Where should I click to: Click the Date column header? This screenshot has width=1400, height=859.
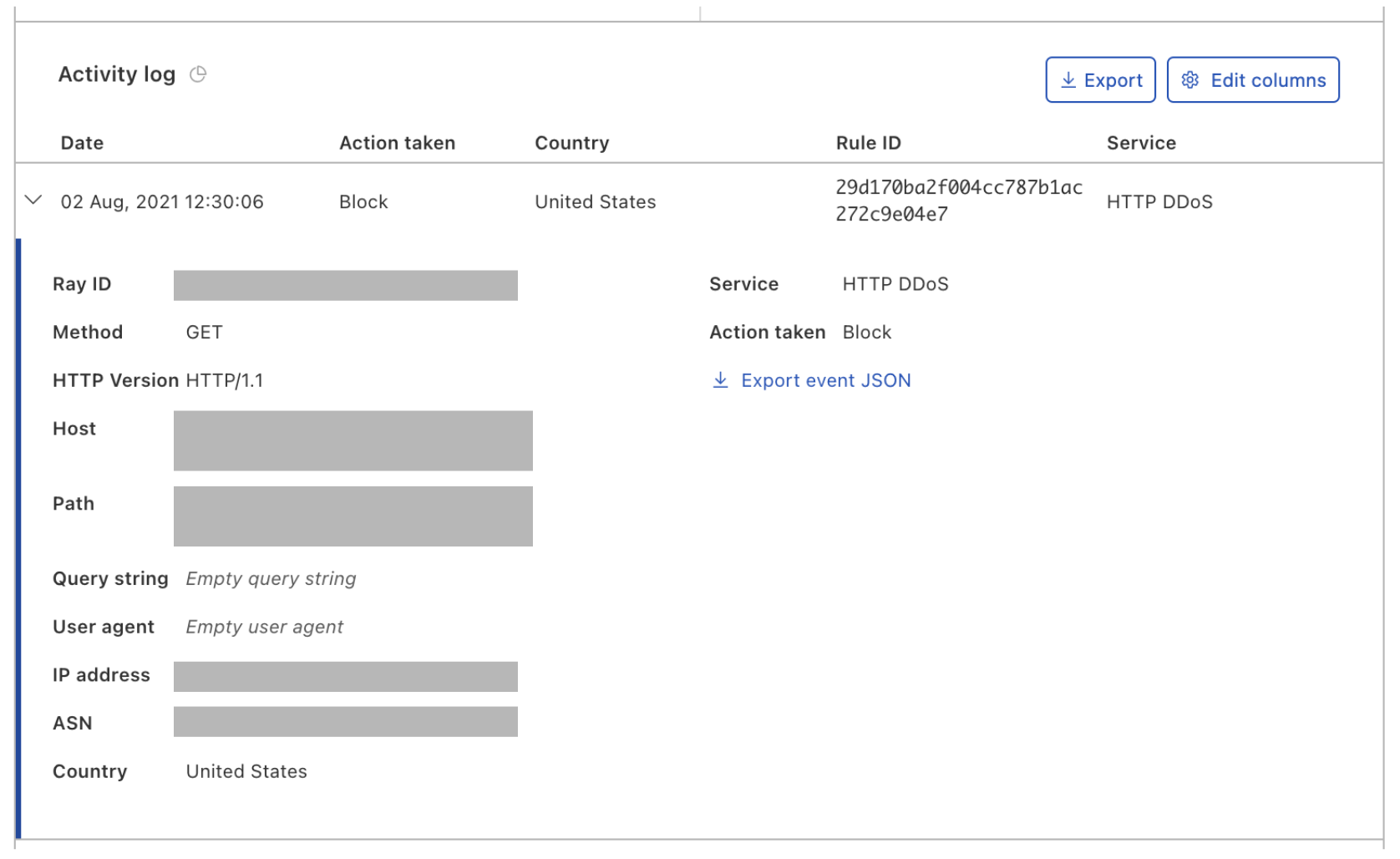pyautogui.click(x=82, y=143)
